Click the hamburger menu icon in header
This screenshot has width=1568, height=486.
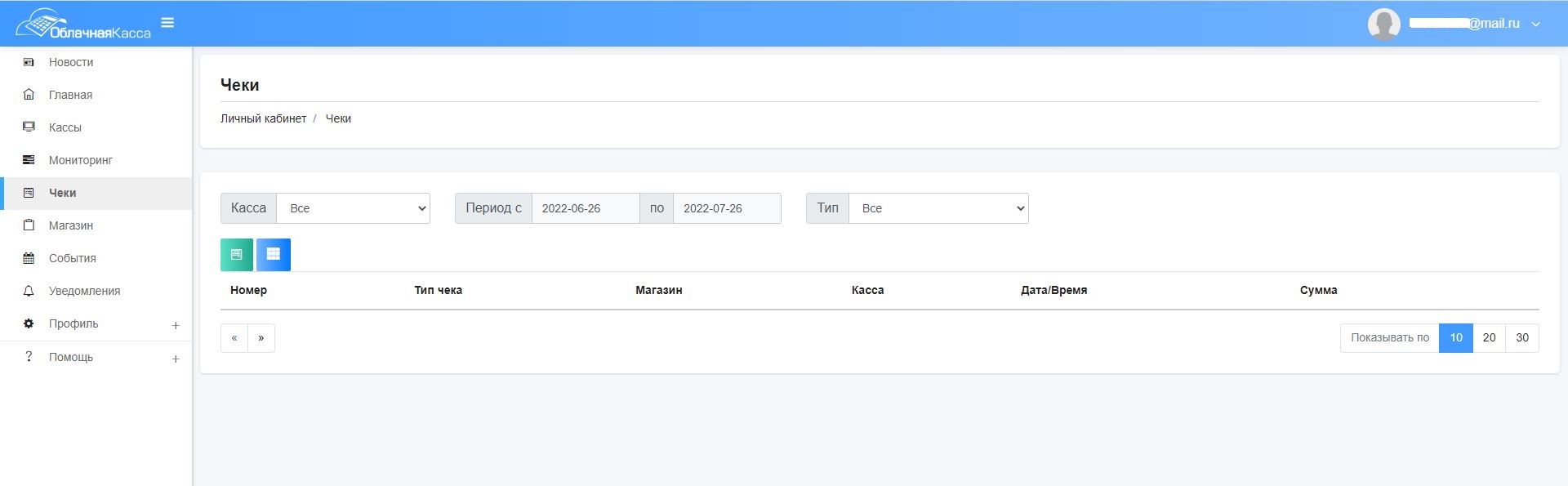[167, 23]
